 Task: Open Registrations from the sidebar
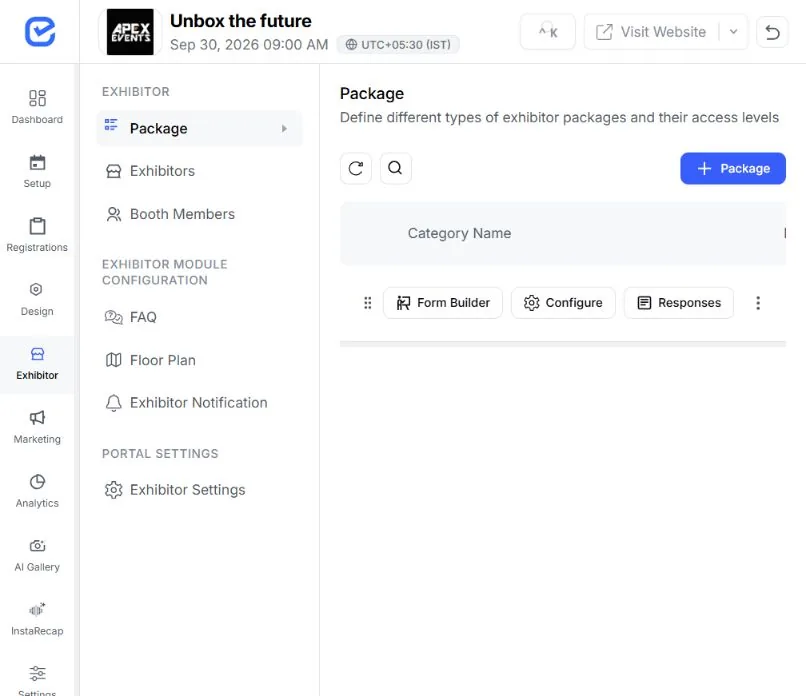click(37, 235)
